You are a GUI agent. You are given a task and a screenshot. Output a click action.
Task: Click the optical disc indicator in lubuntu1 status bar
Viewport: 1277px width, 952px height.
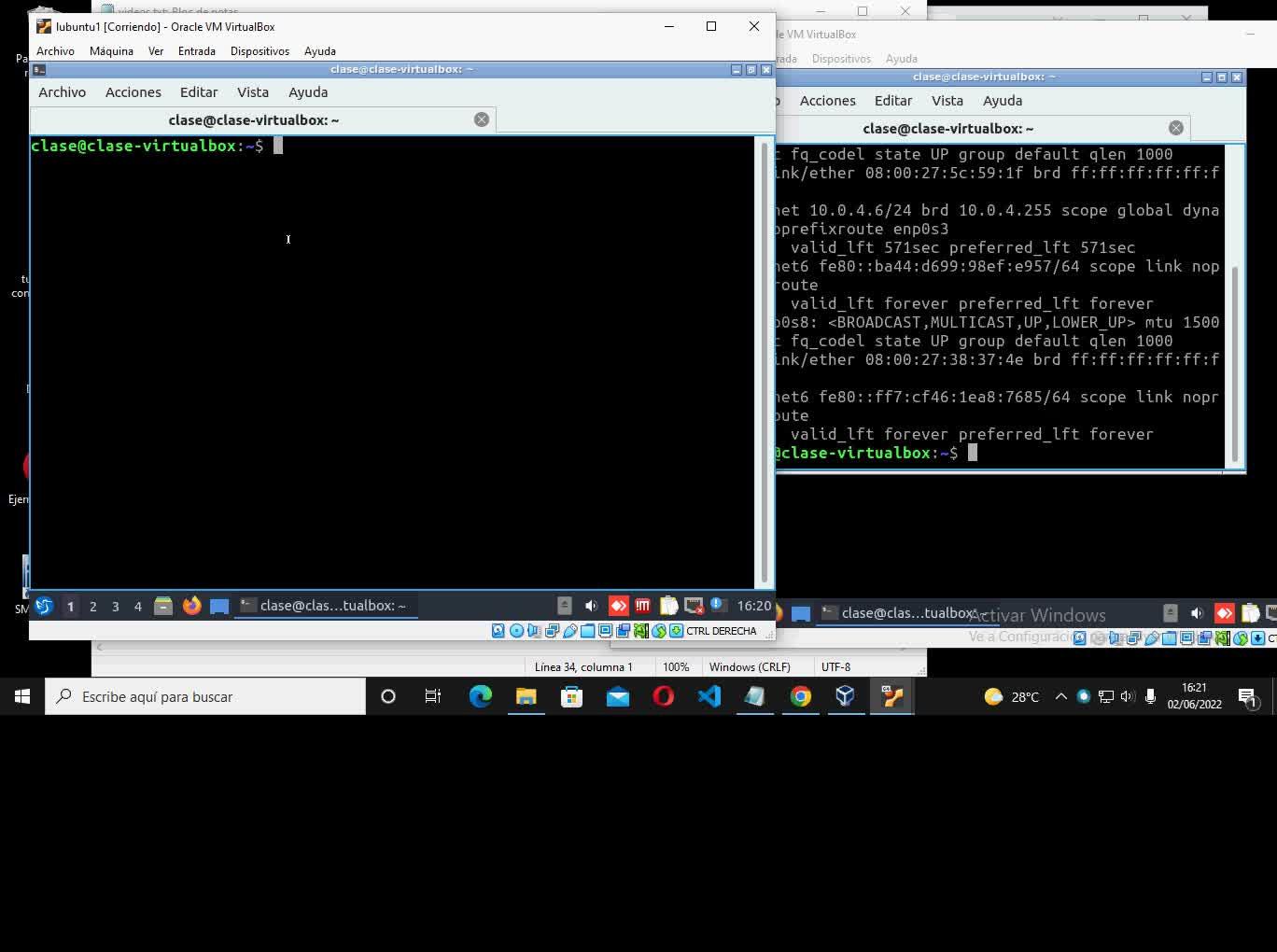click(516, 631)
